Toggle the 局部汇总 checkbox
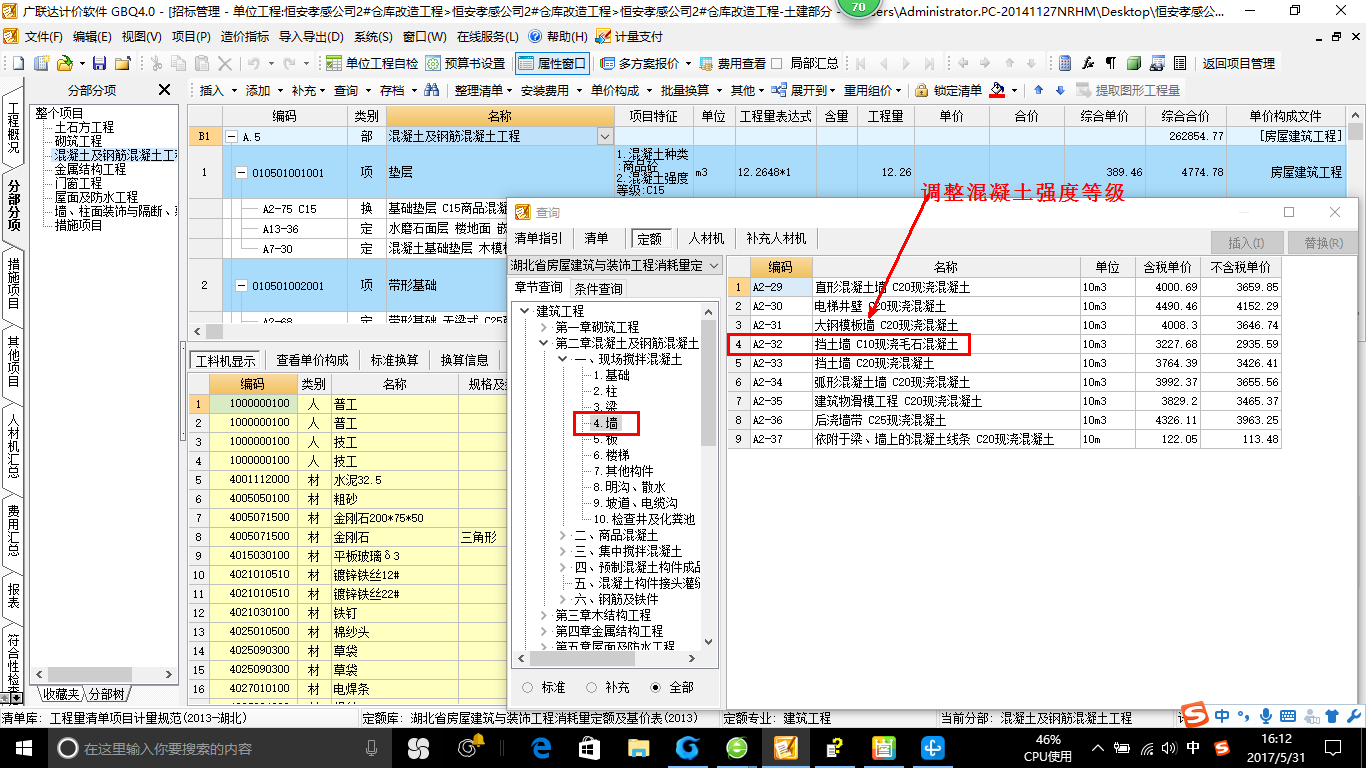 click(x=777, y=63)
